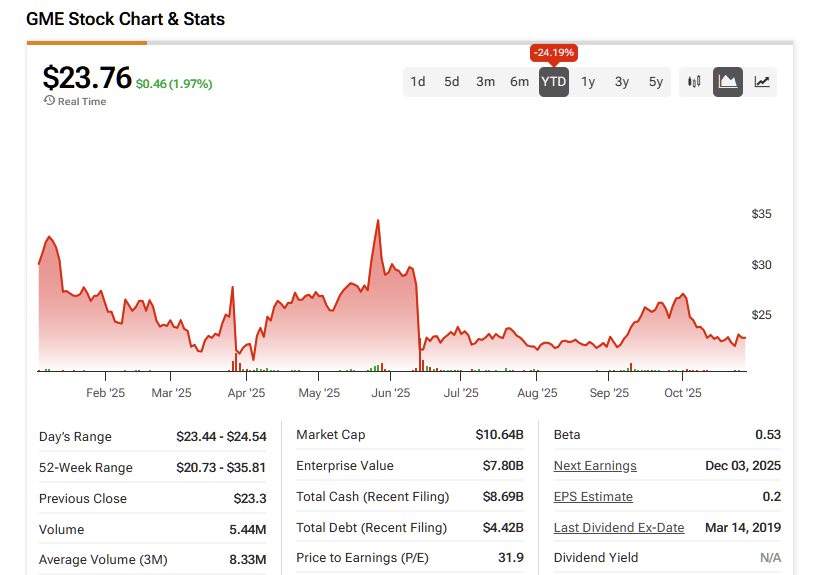Screen dimensions: 817x575
Task: Click the Real Time clock icon
Action: 49,101
